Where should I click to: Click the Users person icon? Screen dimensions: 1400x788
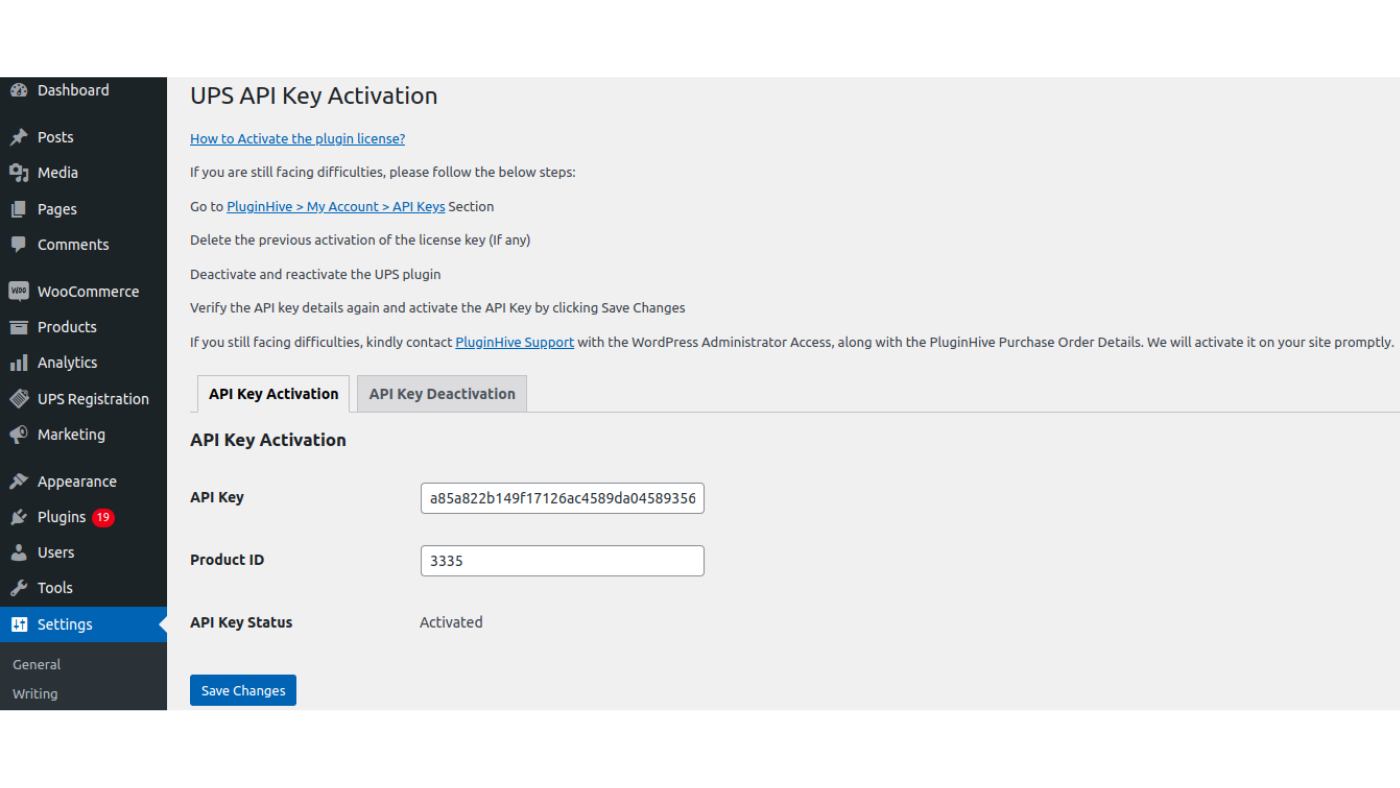coord(19,552)
